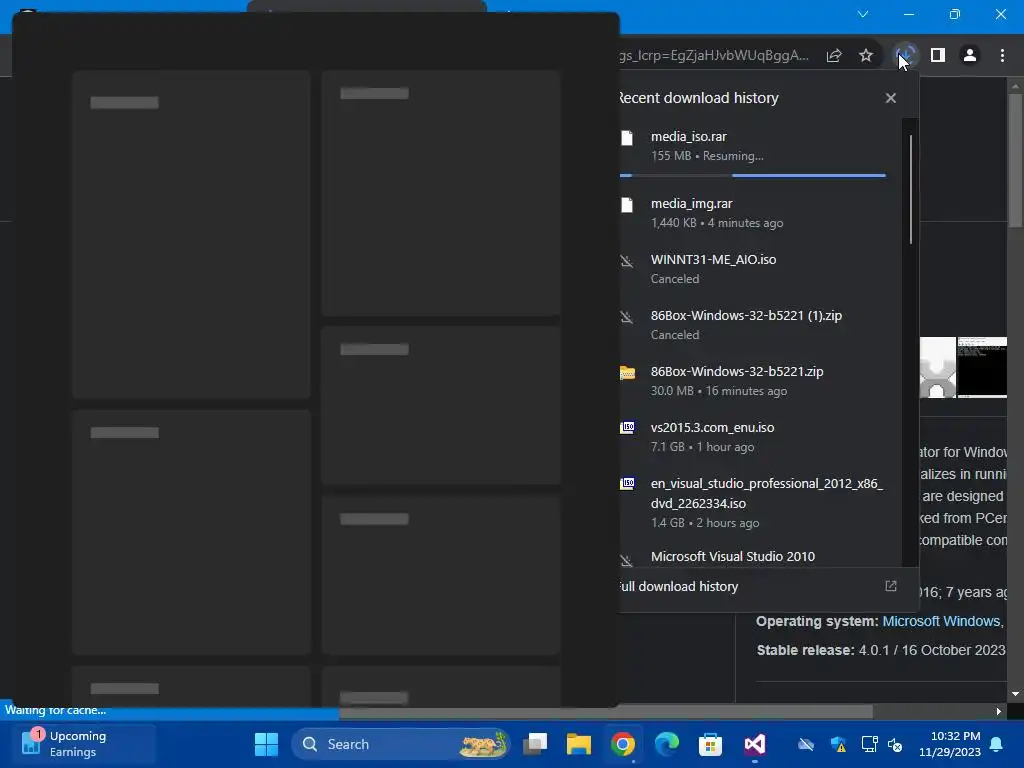This screenshot has height=768, width=1024.
Task: Click the taskbar Search box
Action: [x=400, y=744]
